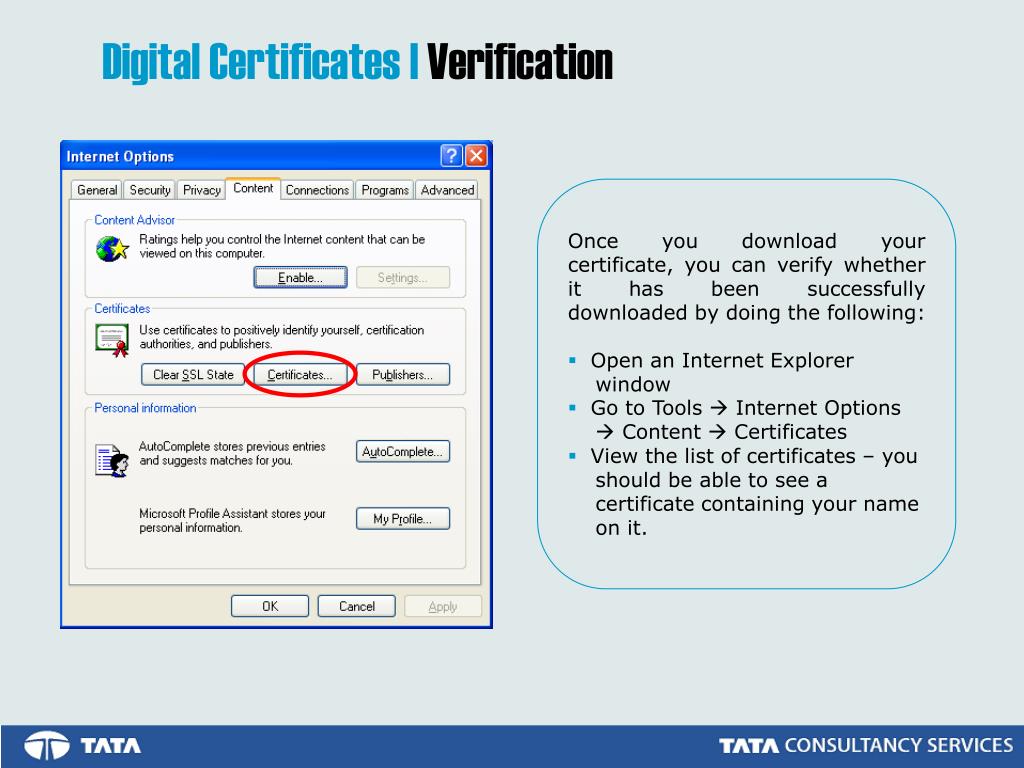Click the Personal information group label
The height and width of the screenshot is (768, 1024).
[x=145, y=408]
